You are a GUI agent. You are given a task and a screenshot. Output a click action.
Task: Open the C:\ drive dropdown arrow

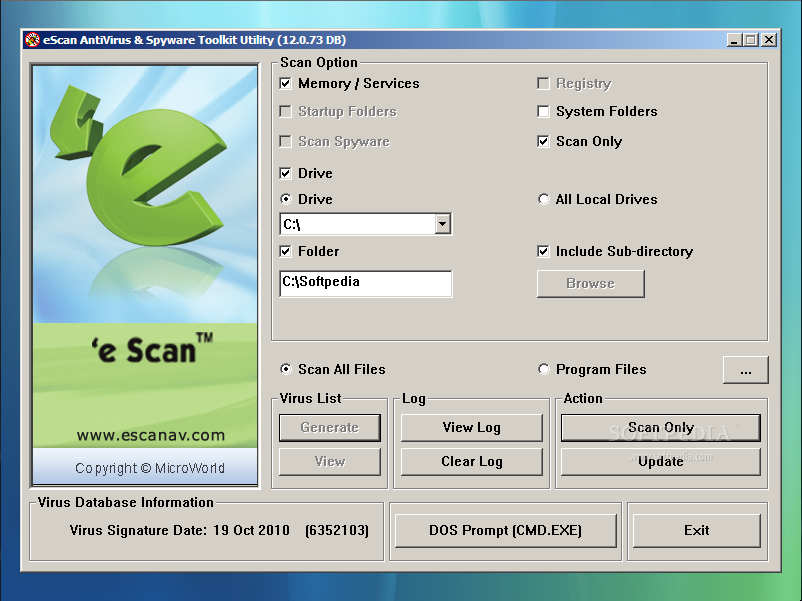coord(442,224)
